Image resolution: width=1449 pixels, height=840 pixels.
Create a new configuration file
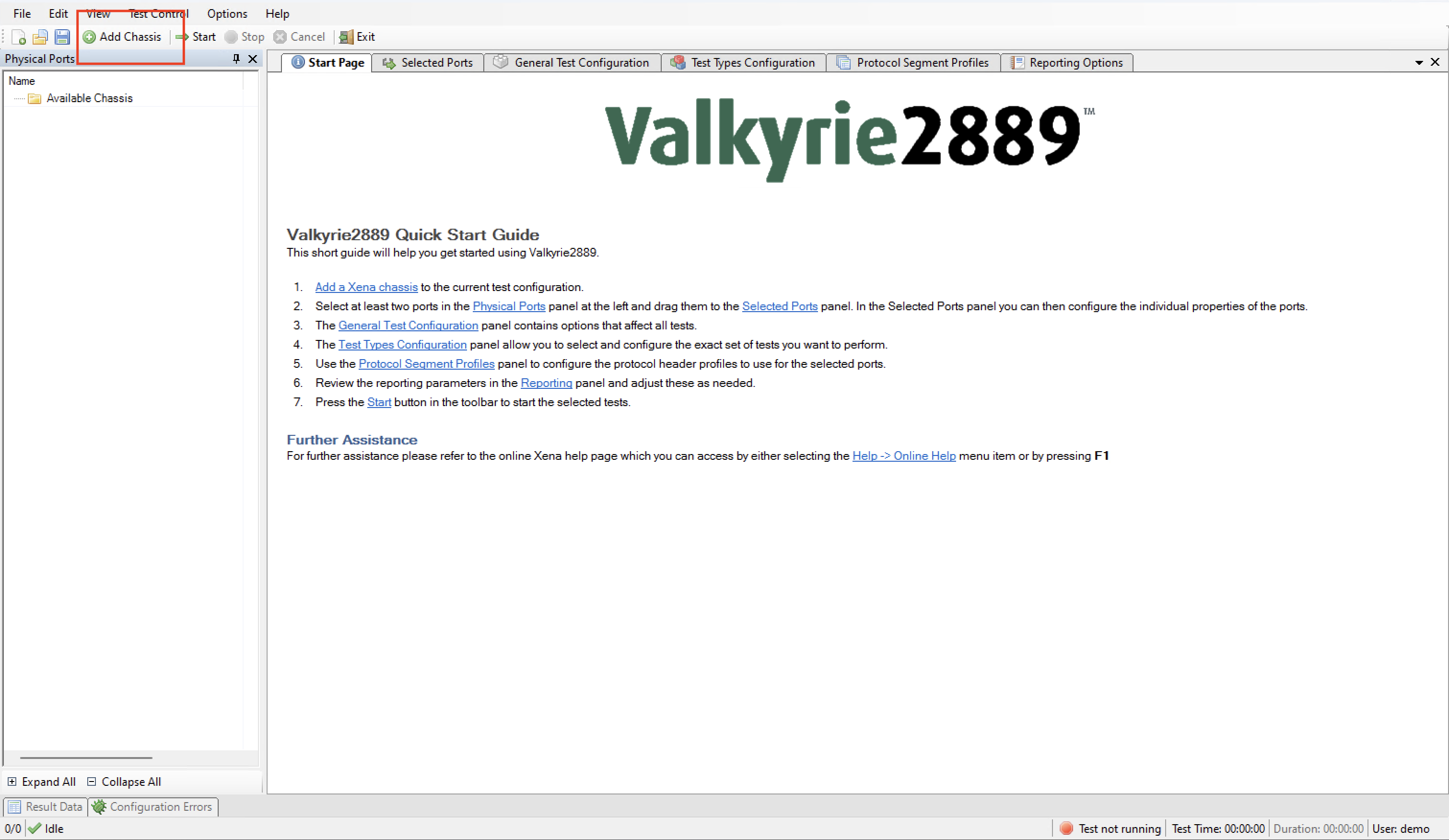pyautogui.click(x=18, y=37)
